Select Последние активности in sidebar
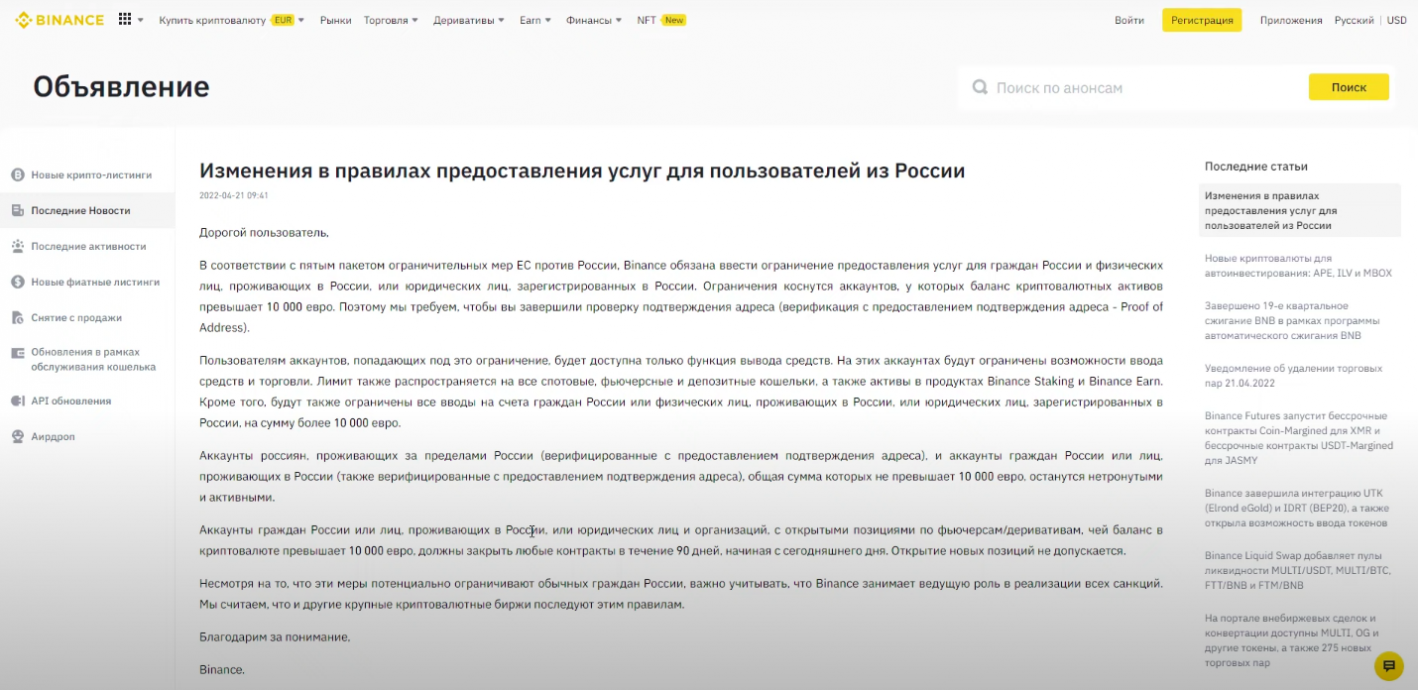Screen dimensions: 1418x690 tap(87, 246)
